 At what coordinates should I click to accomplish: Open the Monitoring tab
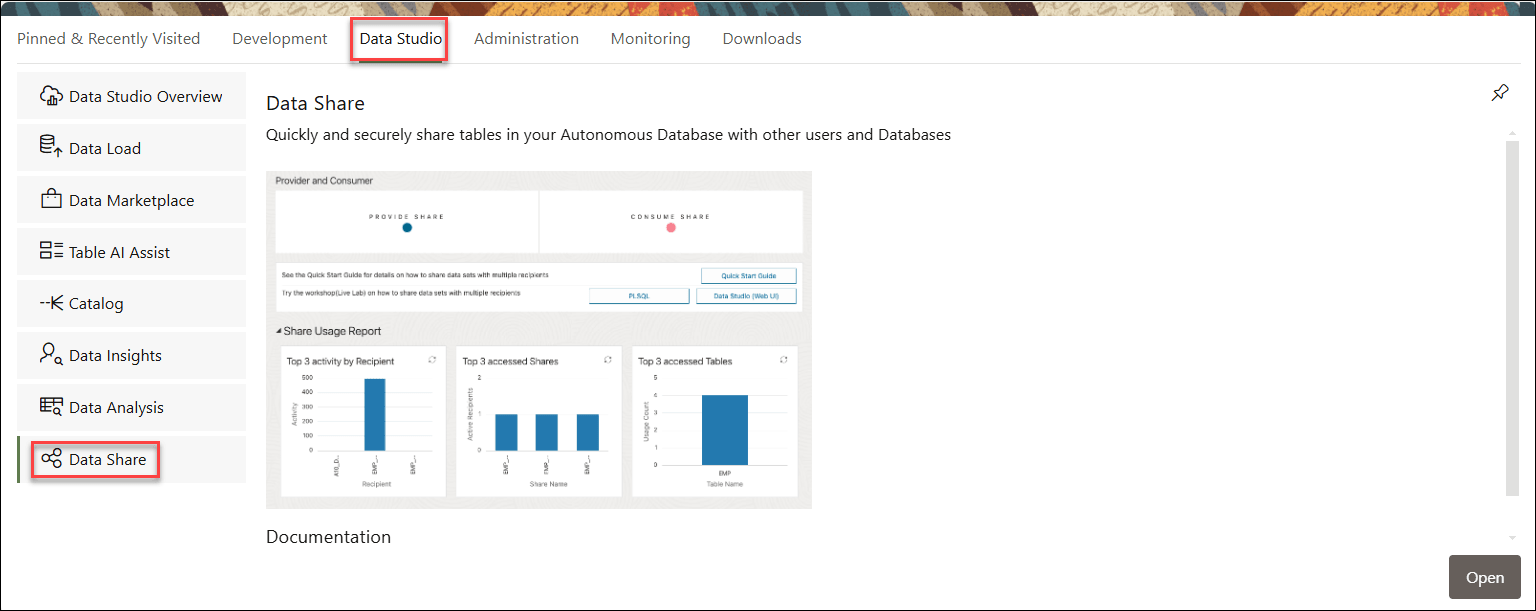pyautogui.click(x=650, y=38)
